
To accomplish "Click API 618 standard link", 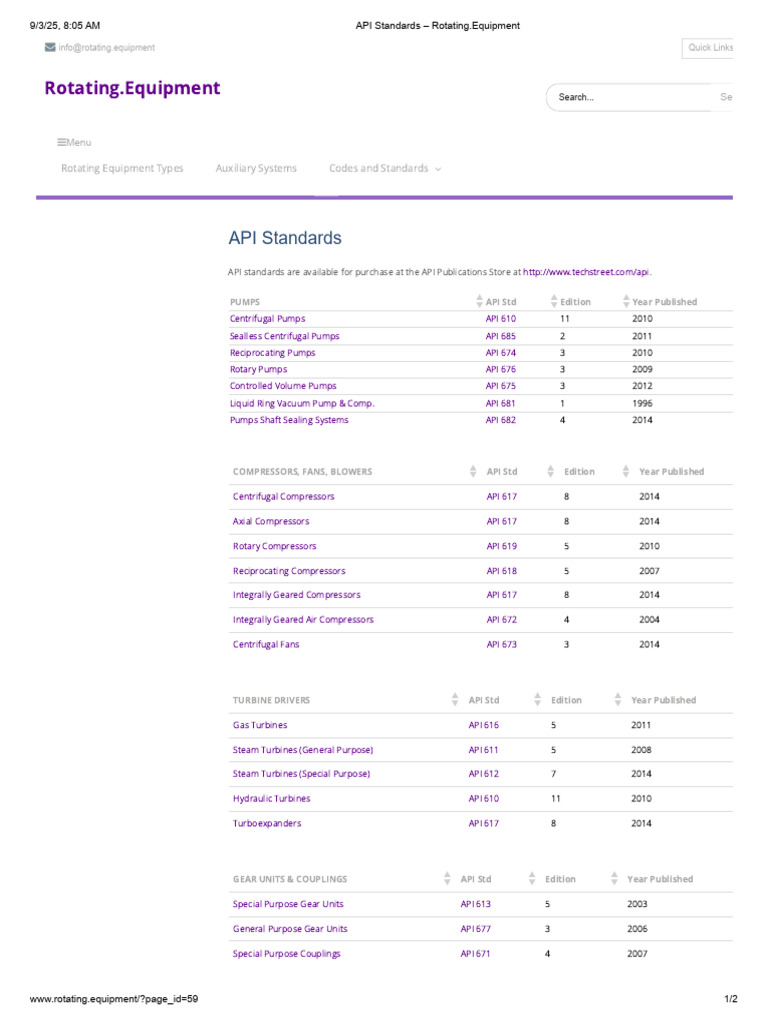I will (x=502, y=571).
